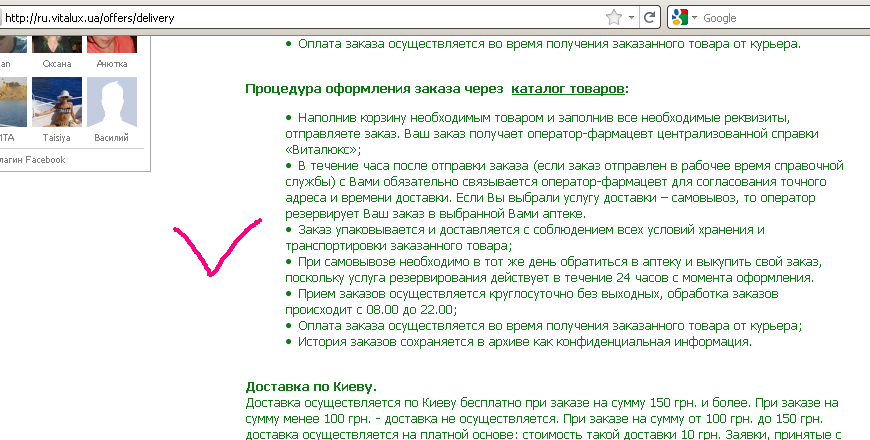Image resolution: width=870 pixels, height=440 pixels.
Task: Open Василий's default avatar profile picture
Action: click(x=112, y=102)
